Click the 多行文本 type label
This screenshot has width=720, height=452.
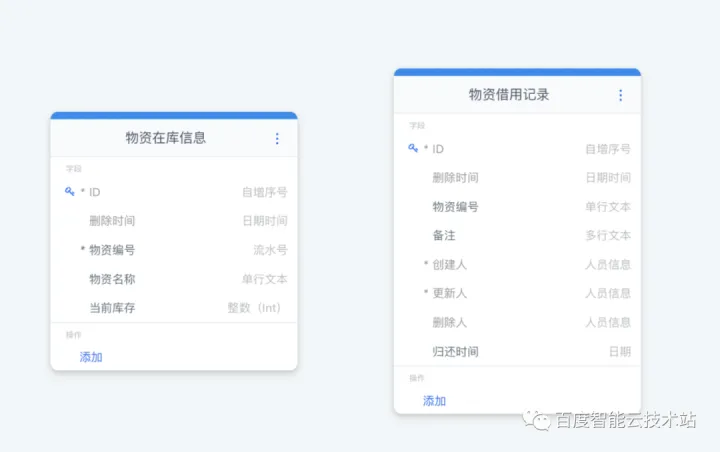coord(607,235)
